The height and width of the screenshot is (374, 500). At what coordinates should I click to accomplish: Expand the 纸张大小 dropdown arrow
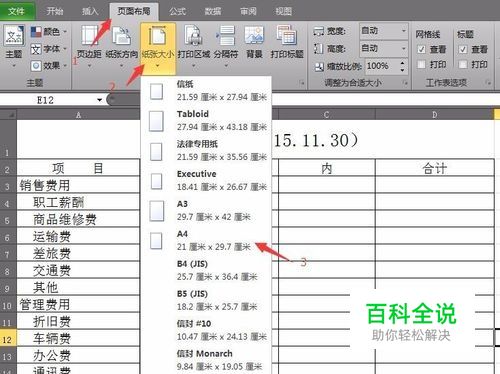(157, 66)
